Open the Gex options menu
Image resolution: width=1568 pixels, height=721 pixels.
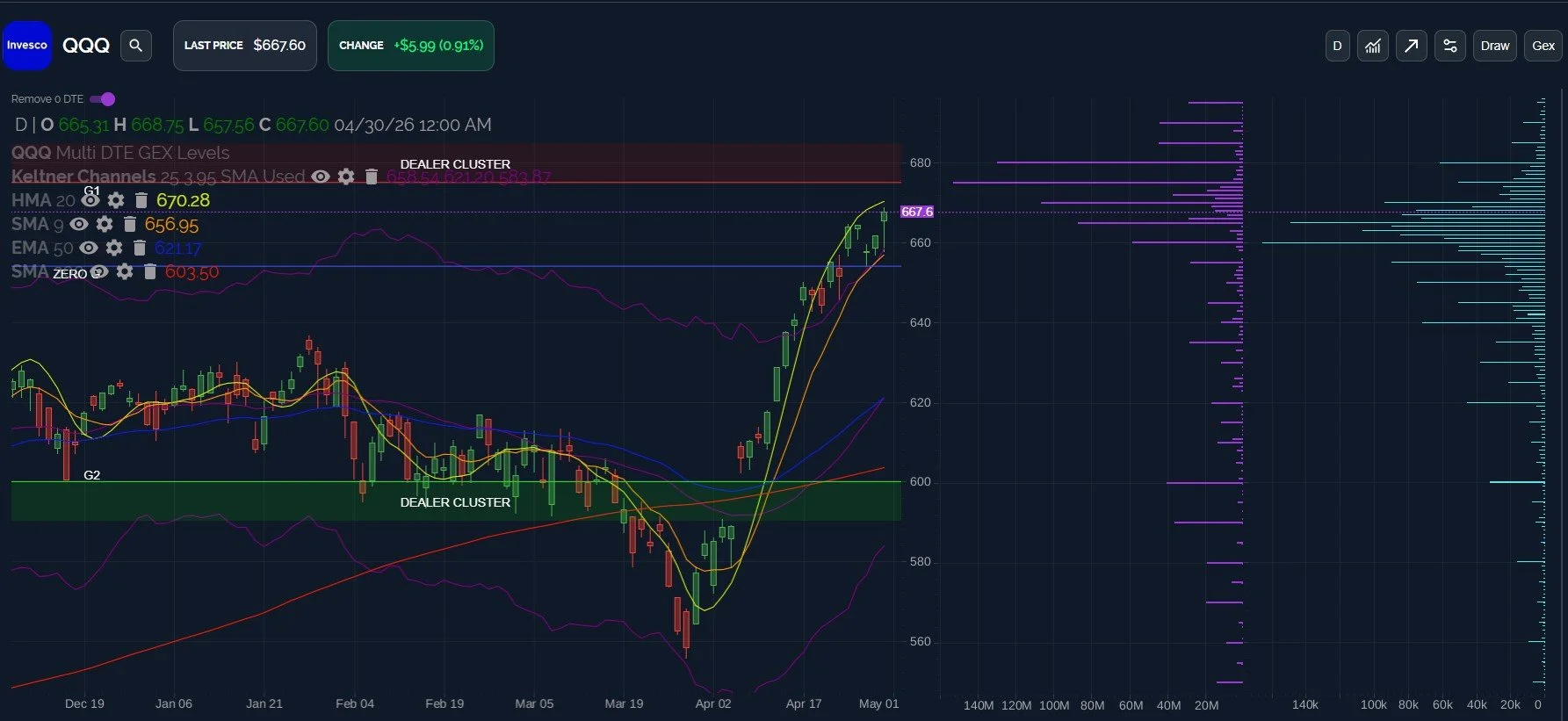tap(1543, 46)
